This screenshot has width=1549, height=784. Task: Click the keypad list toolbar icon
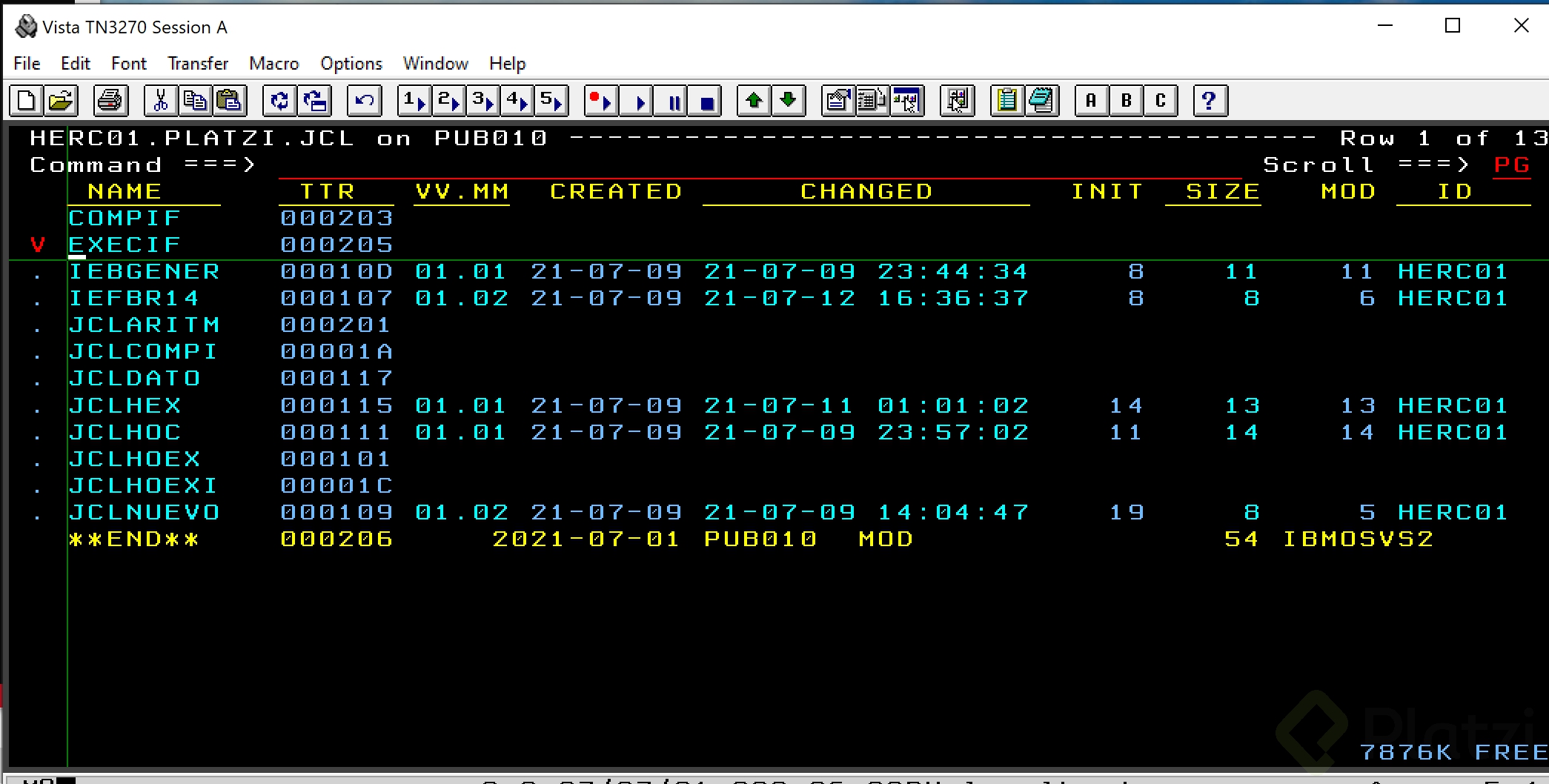point(872,101)
